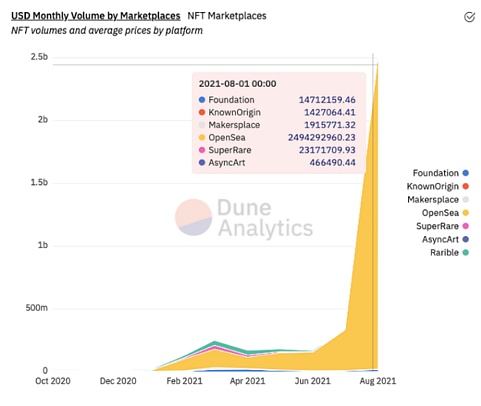Click the Foundation blue dot in tooltip
This screenshot has height=406, width=481.
pyautogui.click(x=202, y=100)
